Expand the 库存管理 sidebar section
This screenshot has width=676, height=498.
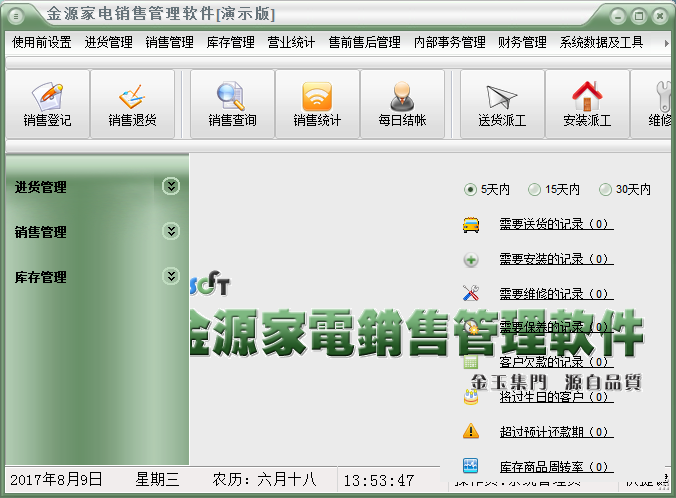(x=171, y=276)
